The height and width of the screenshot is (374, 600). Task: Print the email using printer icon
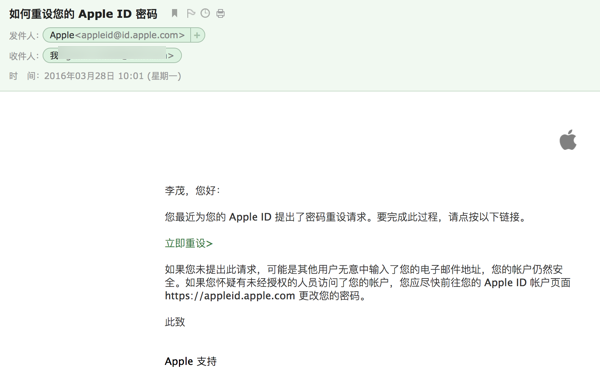(220, 13)
